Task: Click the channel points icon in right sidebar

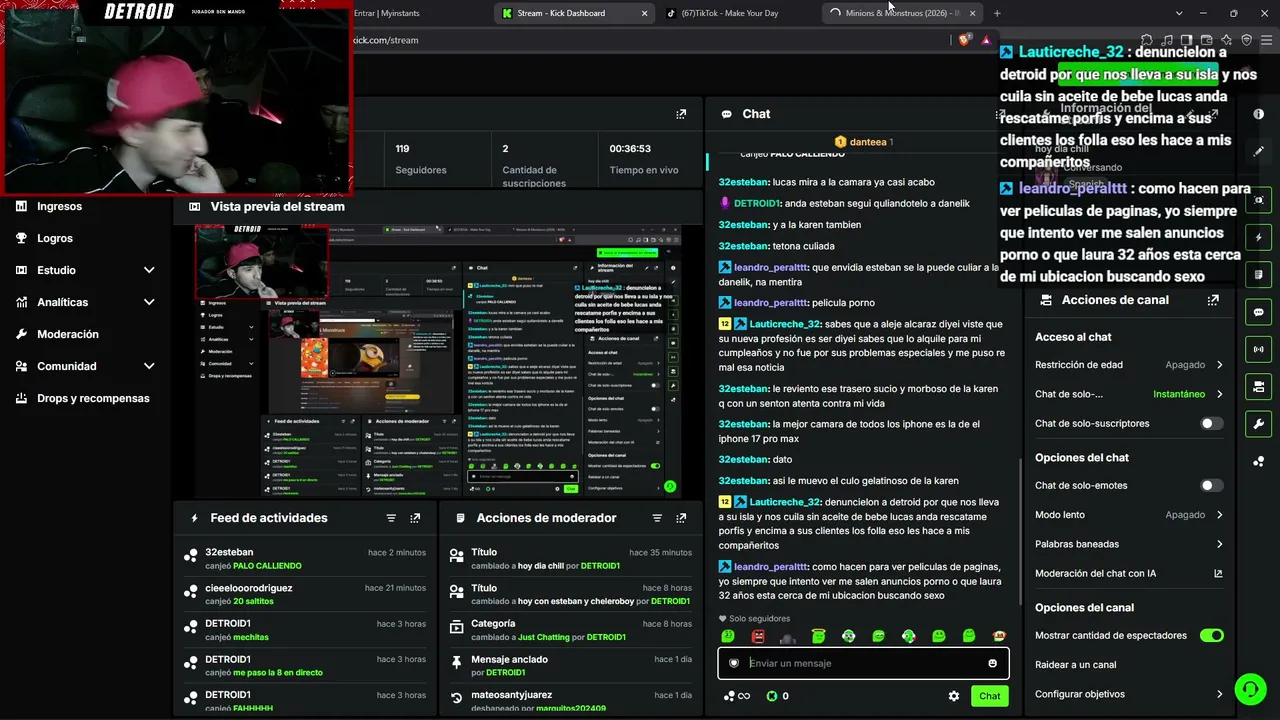Action: 1259,461
